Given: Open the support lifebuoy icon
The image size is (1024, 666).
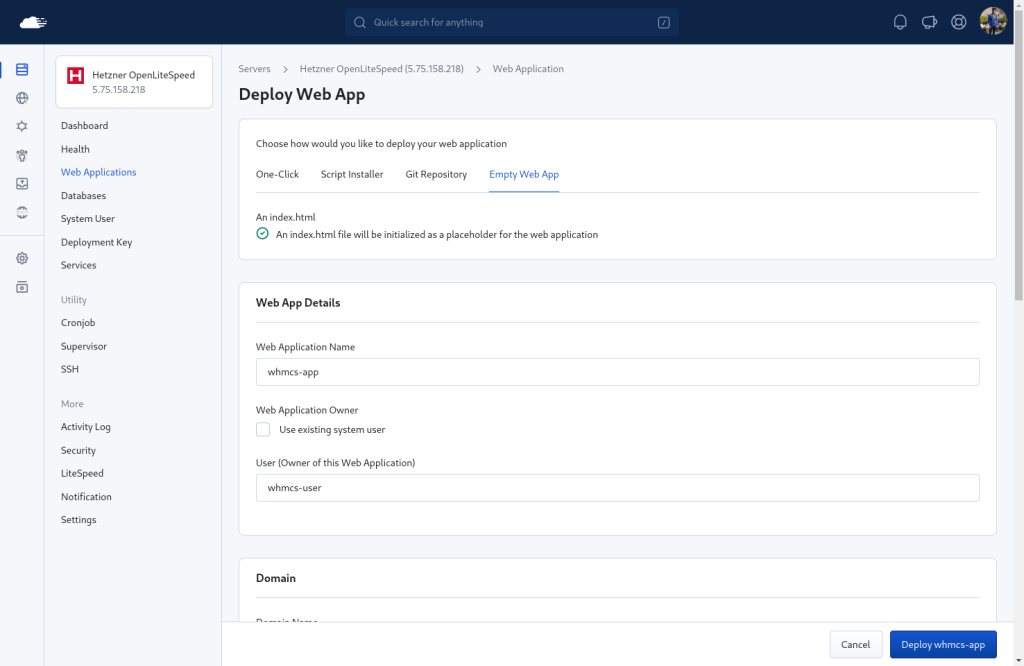Looking at the screenshot, I should pos(959,22).
